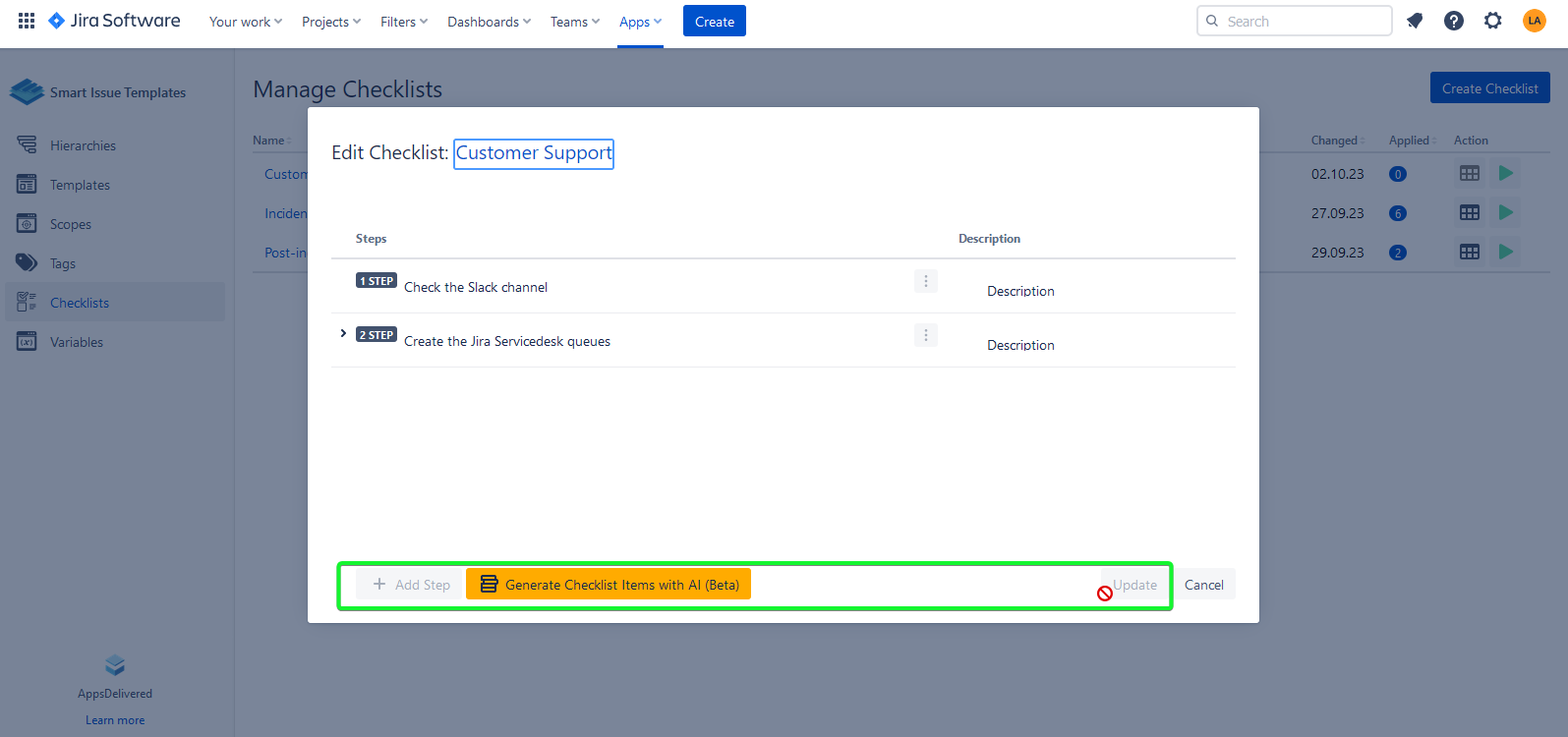This screenshot has width=1568, height=737.
Task: Follow the Learn more link
Action: 115,720
